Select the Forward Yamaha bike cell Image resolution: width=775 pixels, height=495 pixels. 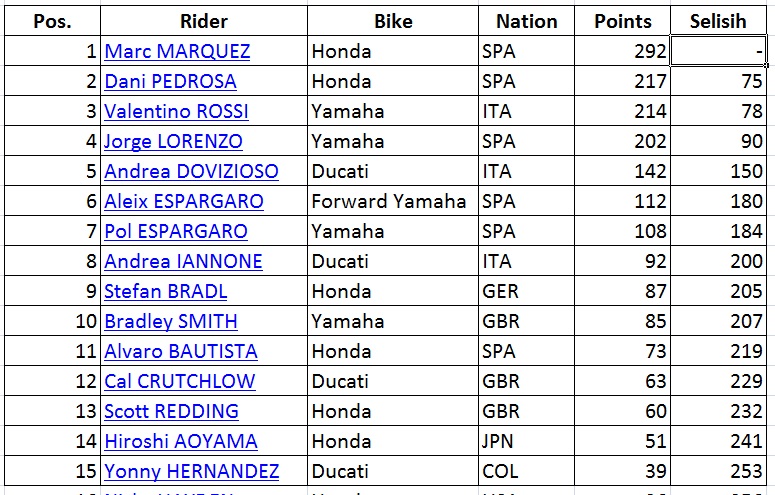[390, 202]
